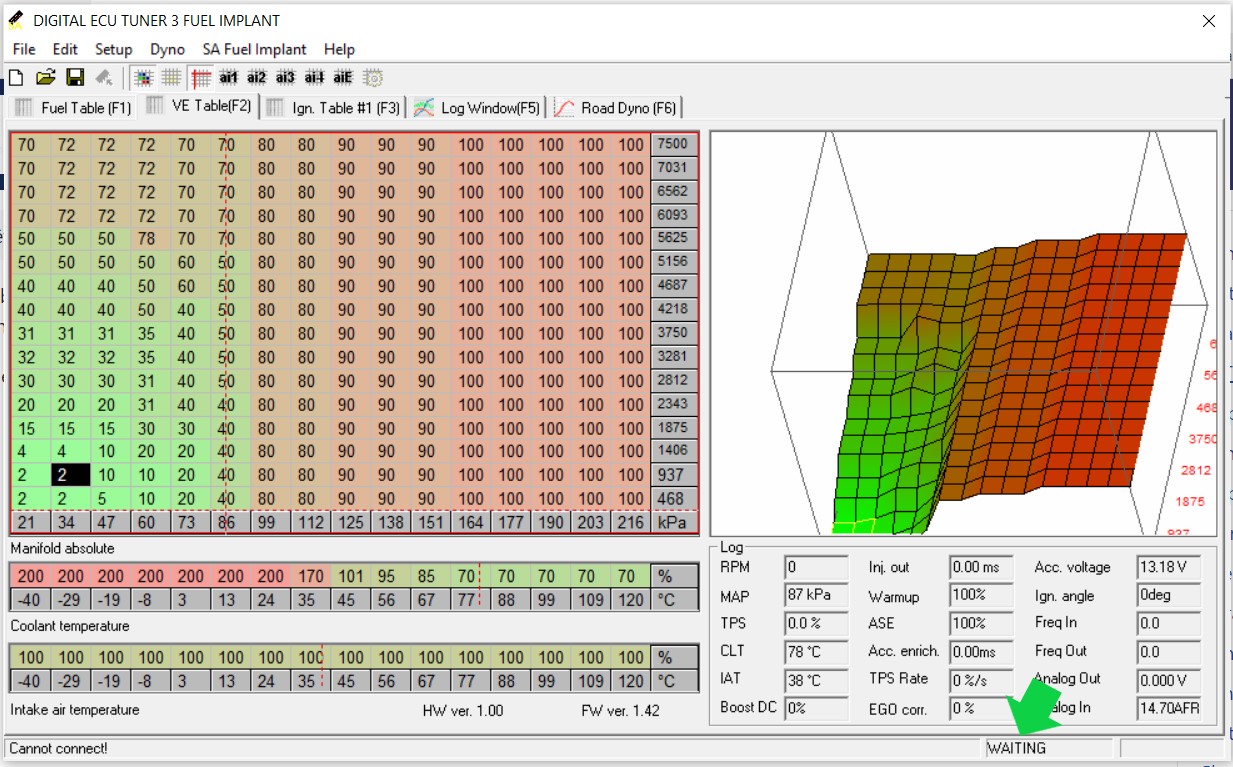Screen dimensions: 1233x767
Task: Click the IAT field showing 38 °C
Action: click(815, 679)
